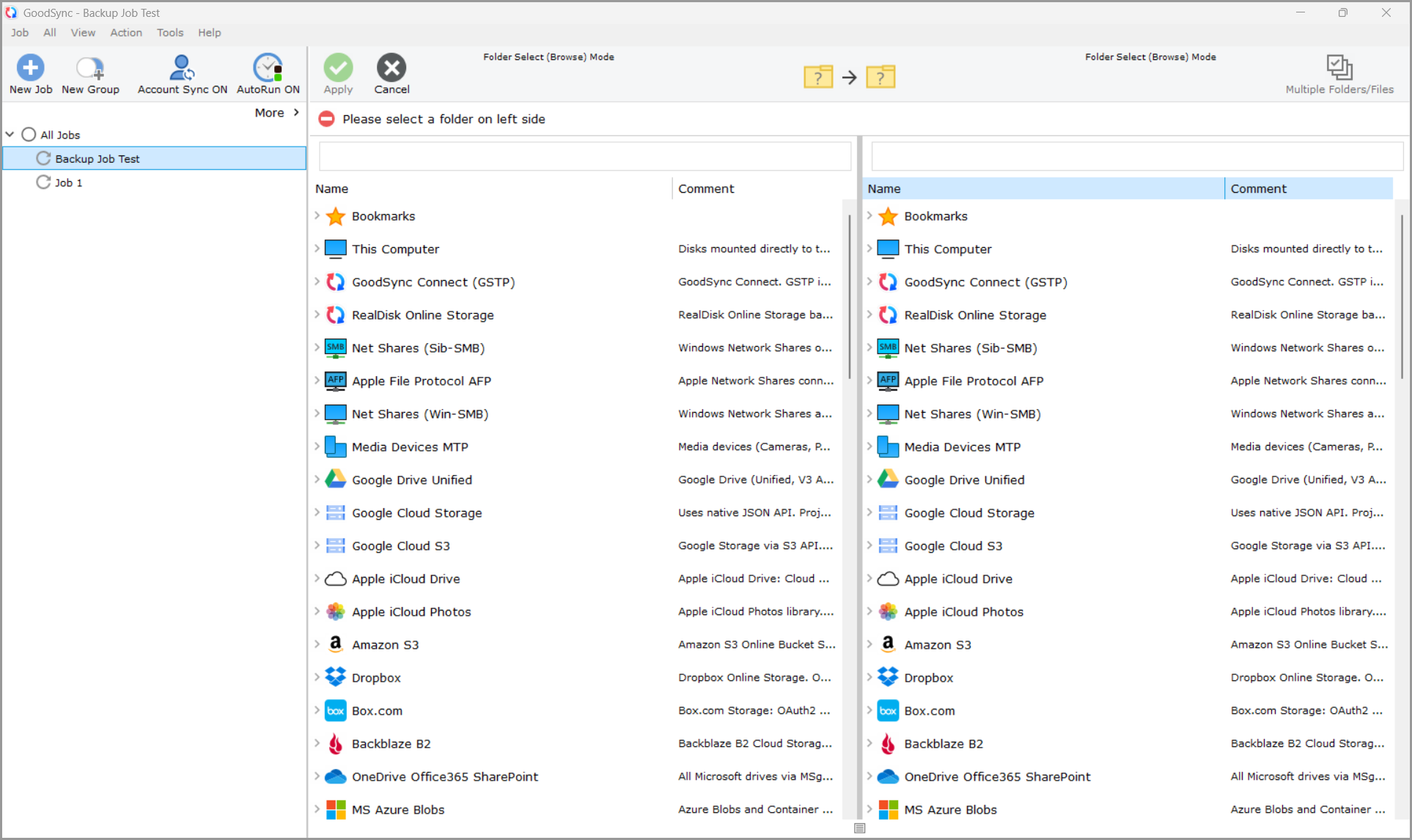Viewport: 1412px width, 840px height.
Task: Select GoodSync Connect icon in left pane
Action: tap(336, 282)
